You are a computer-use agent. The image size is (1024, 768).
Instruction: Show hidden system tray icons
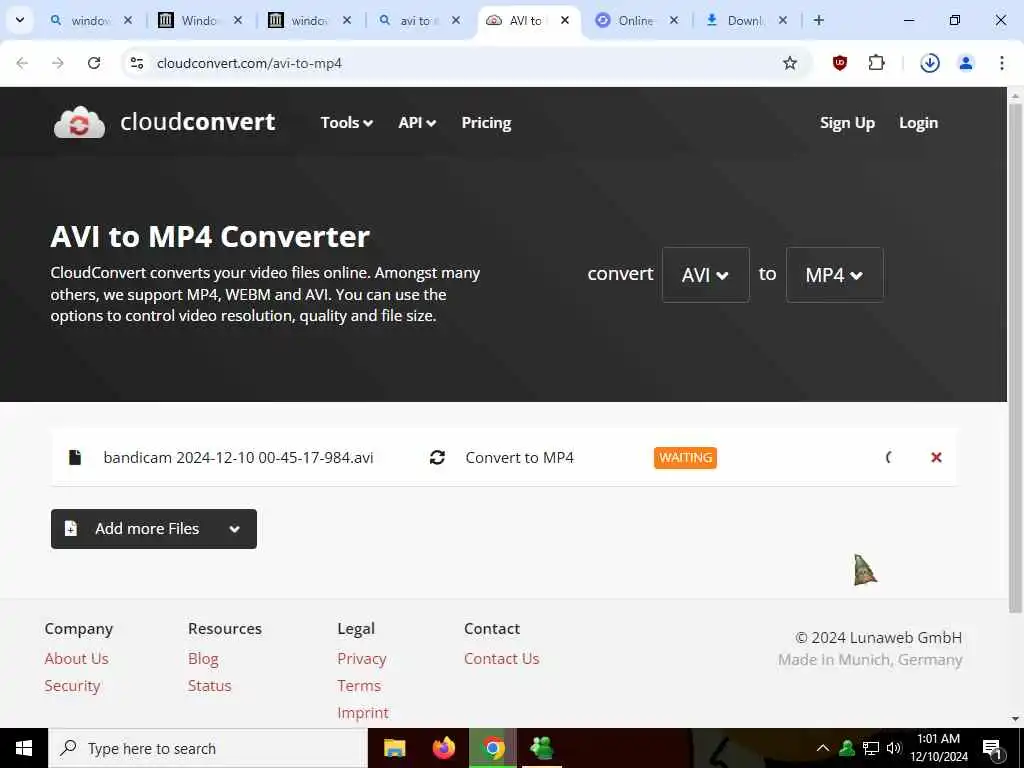coord(823,748)
